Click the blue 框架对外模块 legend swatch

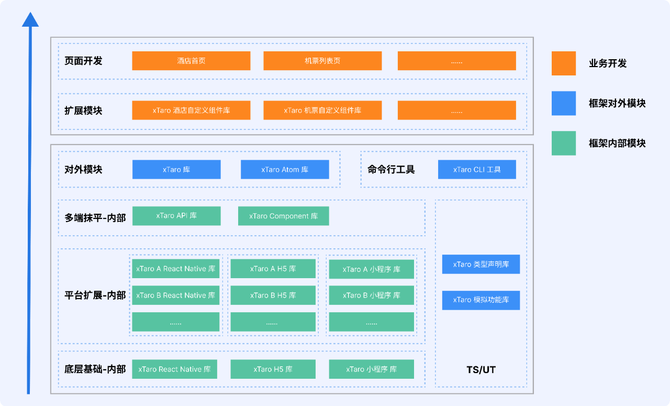(x=563, y=103)
